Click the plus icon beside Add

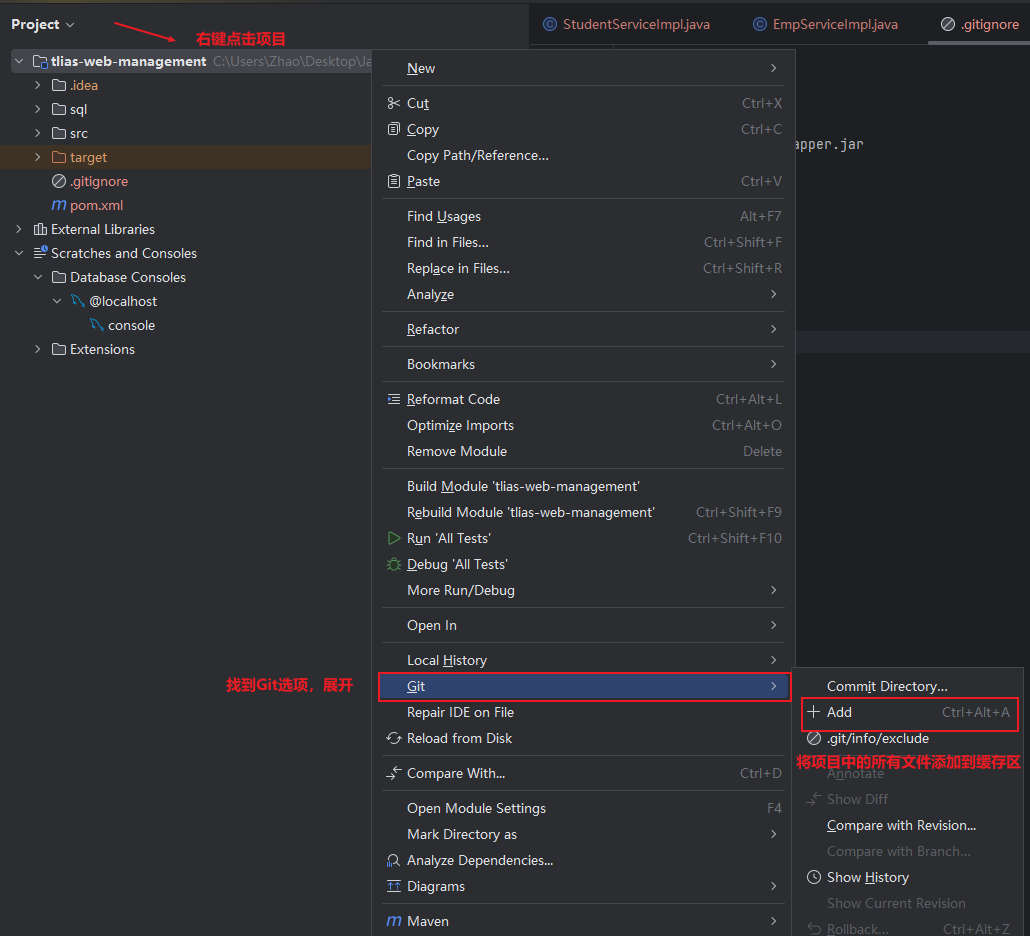pos(813,712)
